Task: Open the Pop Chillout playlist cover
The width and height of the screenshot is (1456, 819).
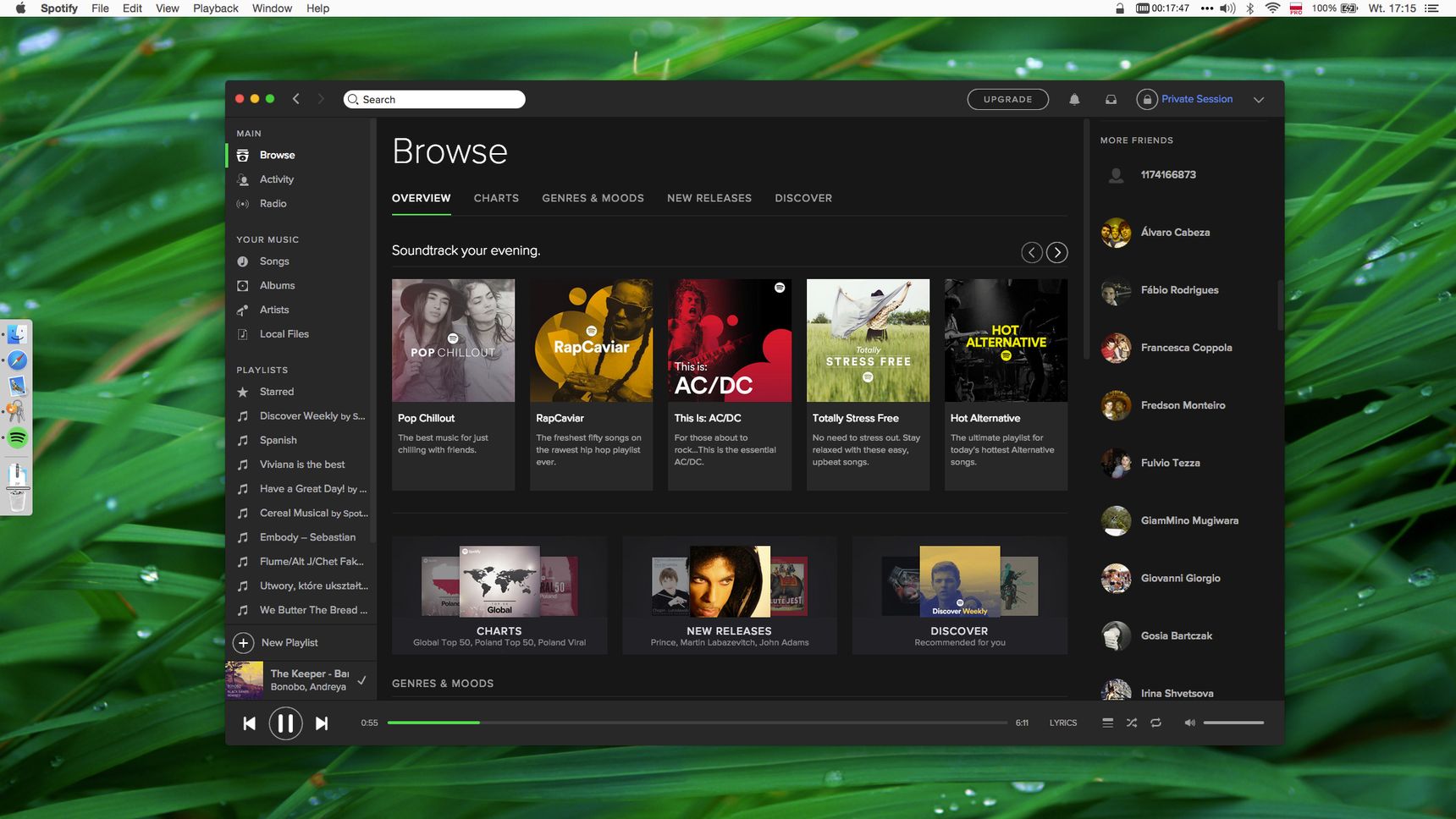Action: tap(453, 340)
